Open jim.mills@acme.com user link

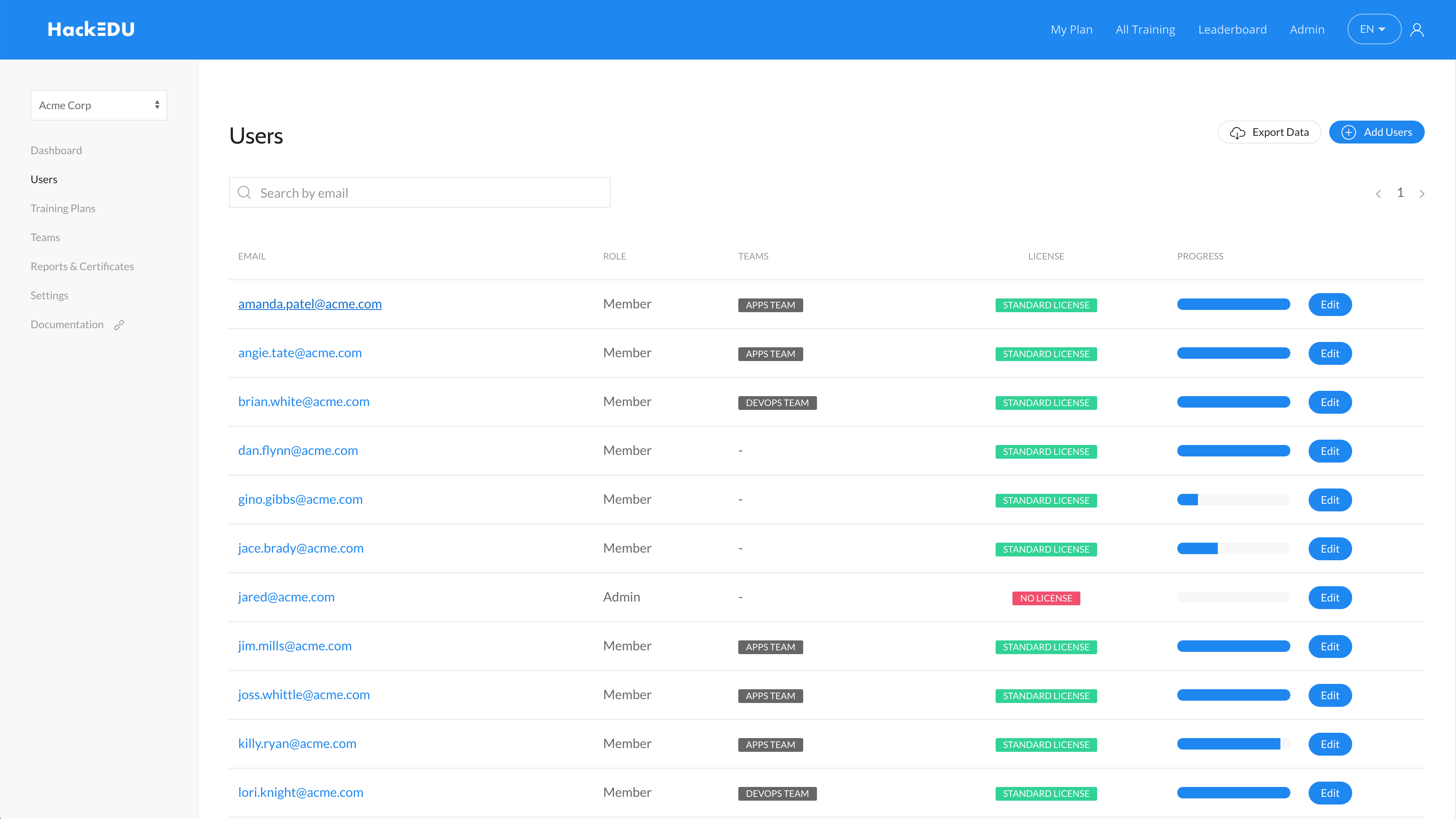click(294, 646)
